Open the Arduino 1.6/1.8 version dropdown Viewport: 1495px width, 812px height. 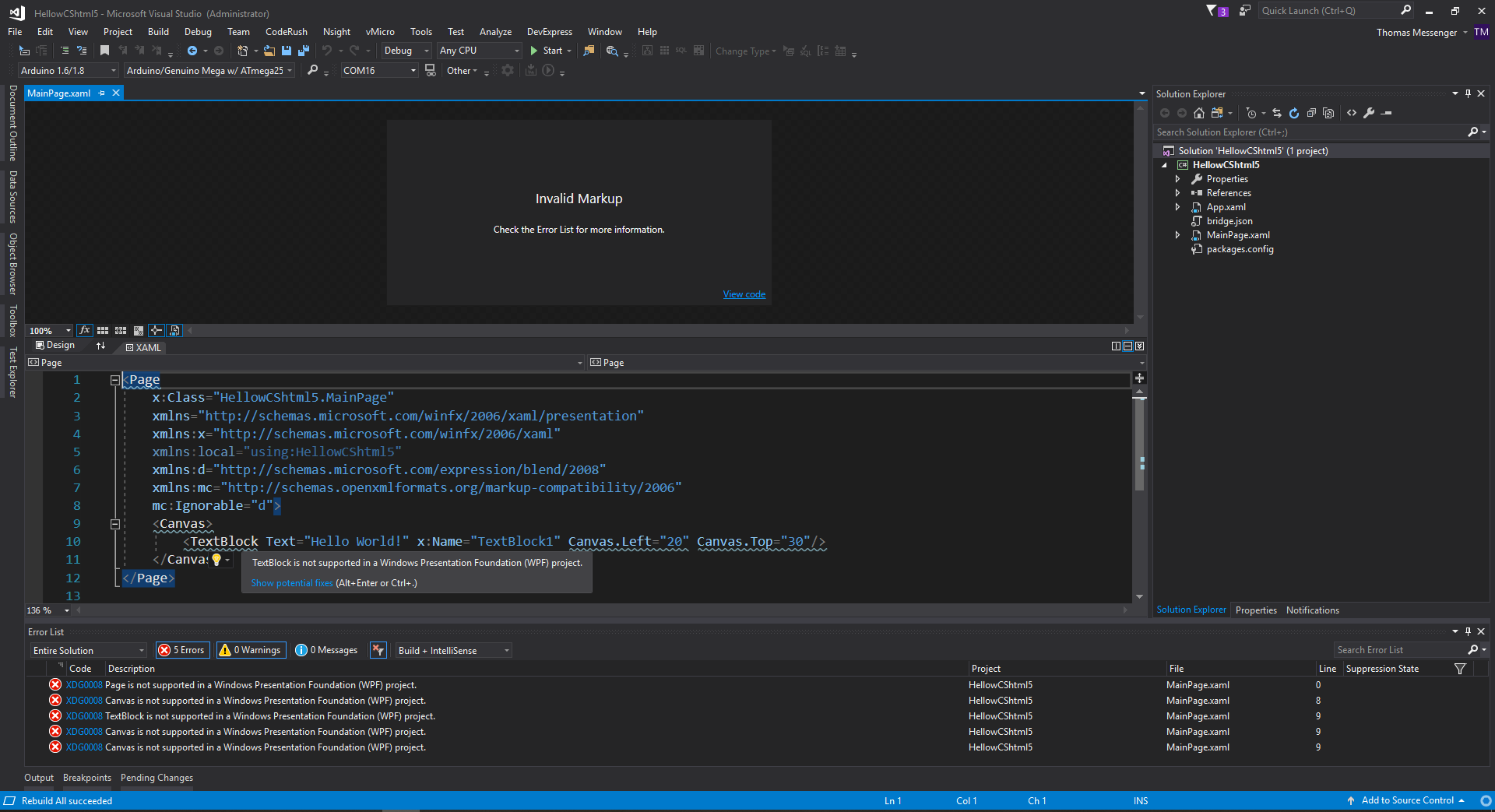point(69,70)
